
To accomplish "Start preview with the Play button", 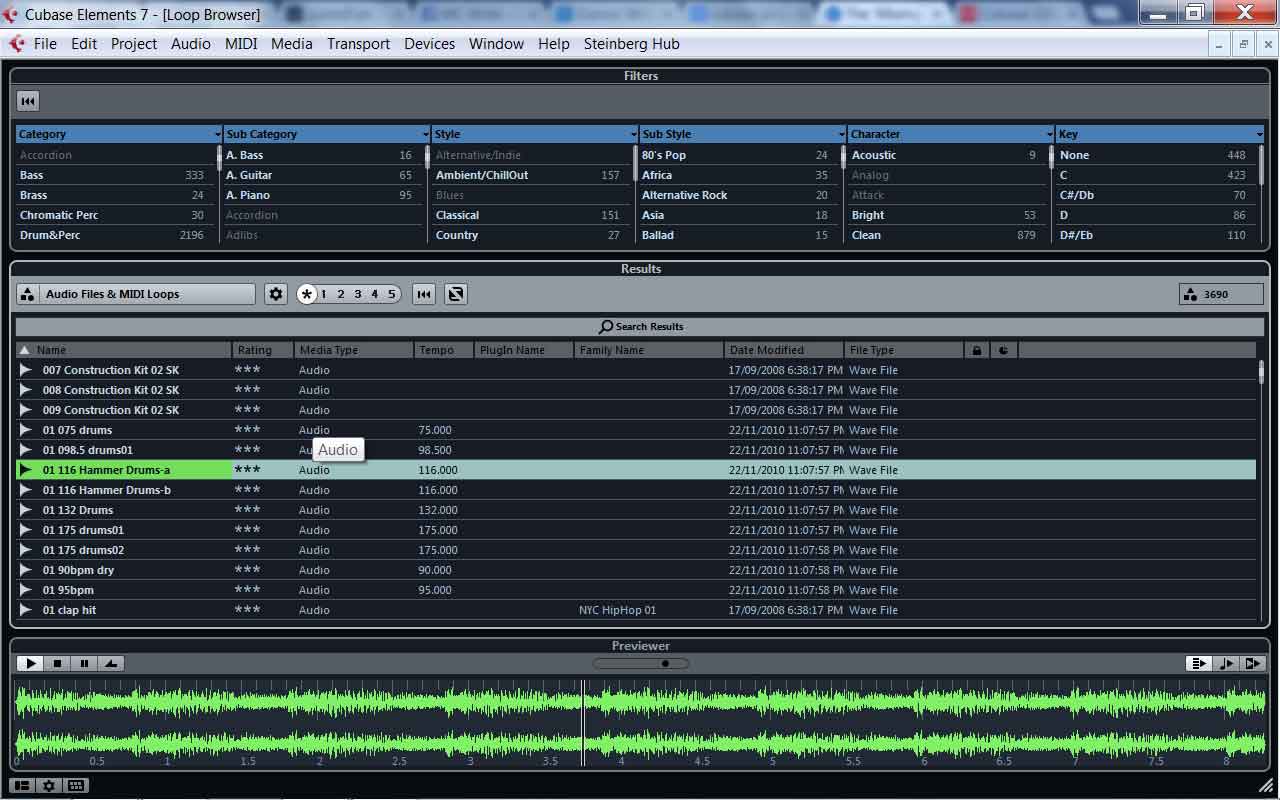I will pyautogui.click(x=31, y=663).
